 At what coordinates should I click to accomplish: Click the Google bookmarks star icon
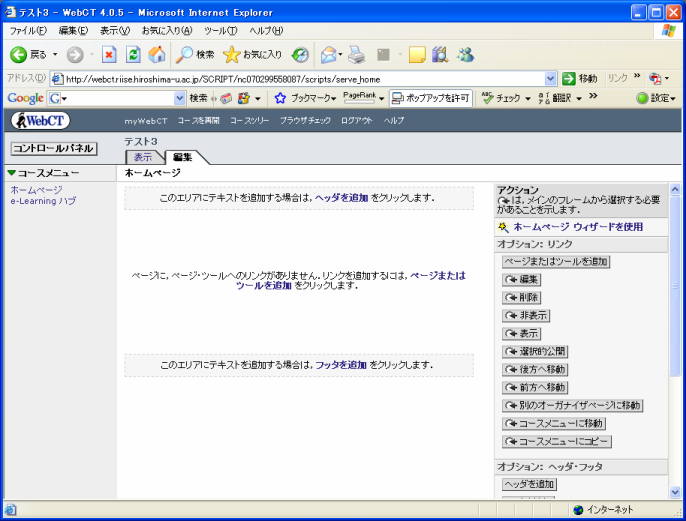pos(280,98)
